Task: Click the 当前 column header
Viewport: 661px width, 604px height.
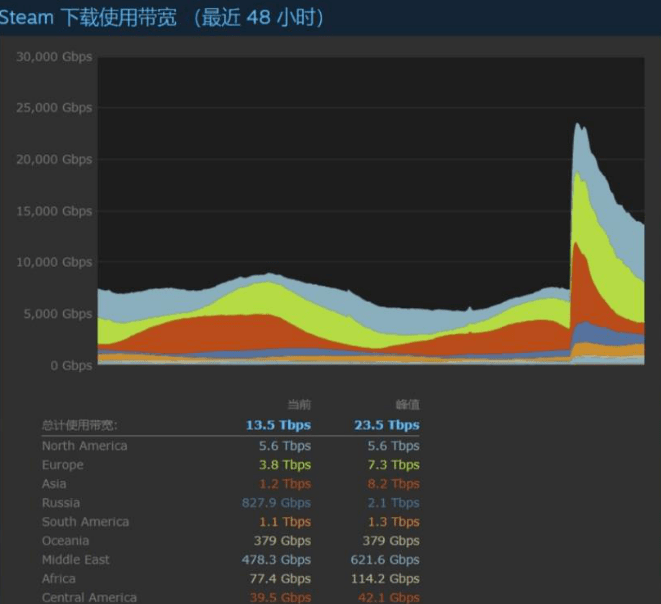Action: pos(299,404)
